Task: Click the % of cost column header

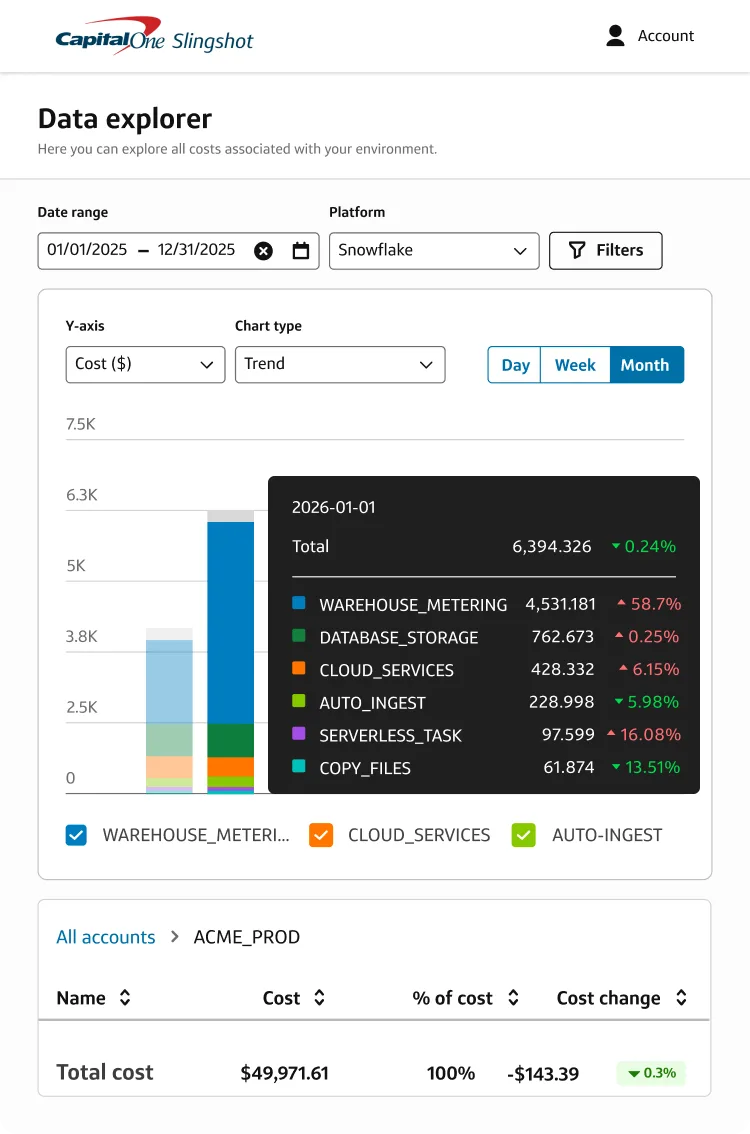Action: tap(452, 998)
